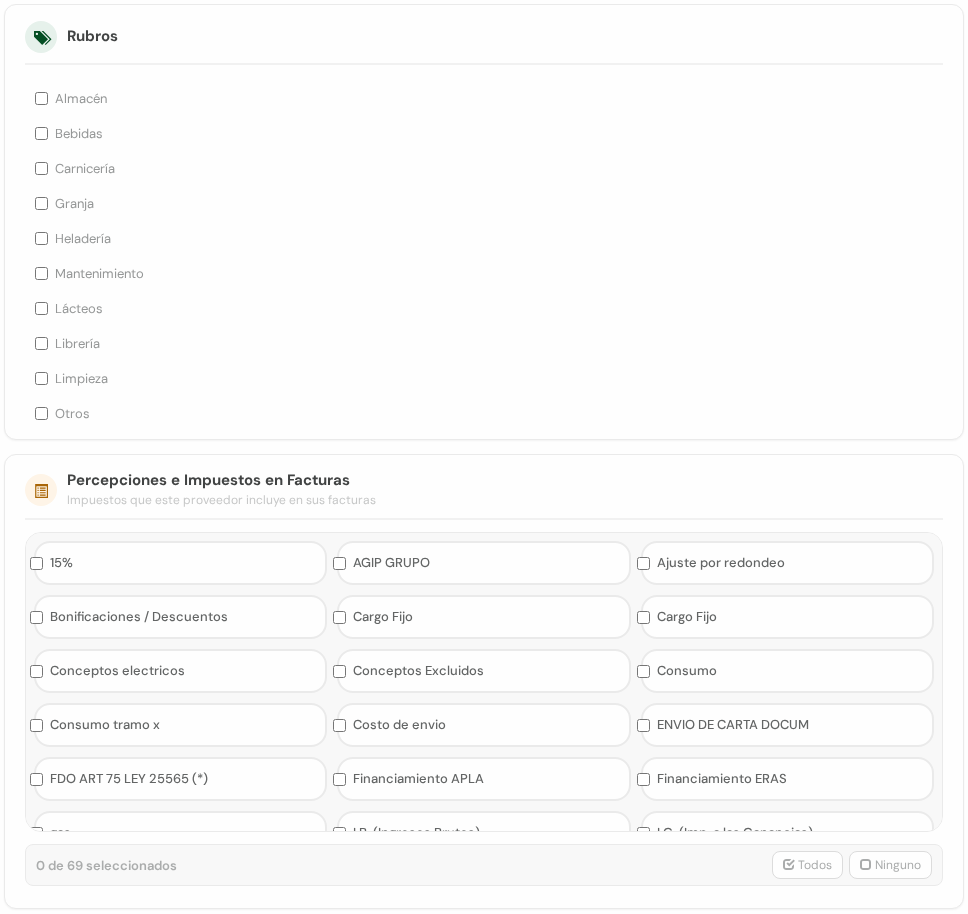Viewport: 968px width, 914px height.
Task: Select the Granja checkbox
Action: pos(41,204)
